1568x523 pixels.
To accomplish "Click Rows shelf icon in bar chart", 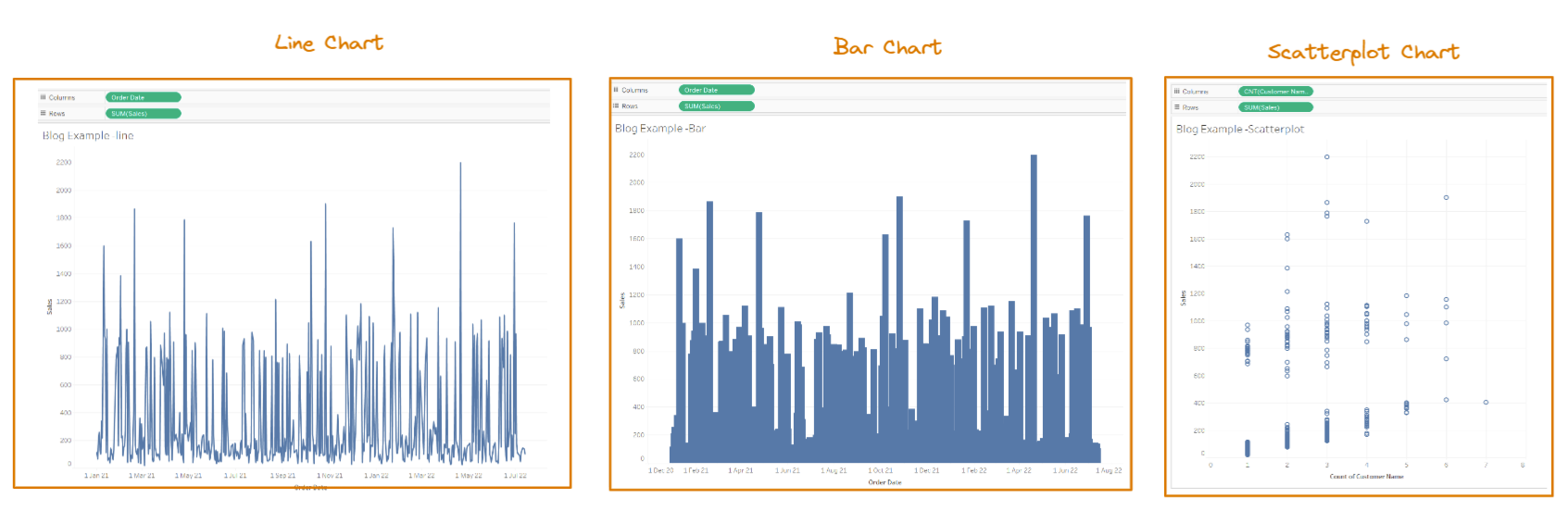I will (616, 106).
